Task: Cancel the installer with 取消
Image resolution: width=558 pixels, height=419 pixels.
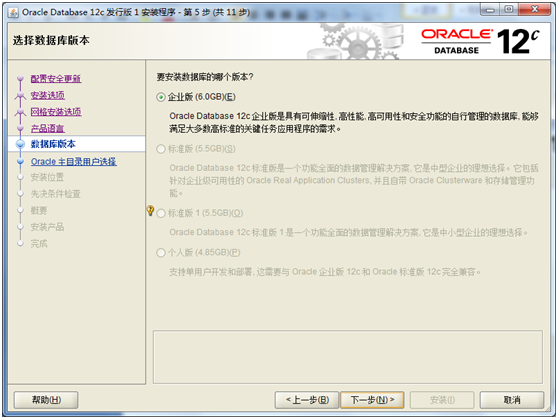Action: pyautogui.click(x=512, y=400)
